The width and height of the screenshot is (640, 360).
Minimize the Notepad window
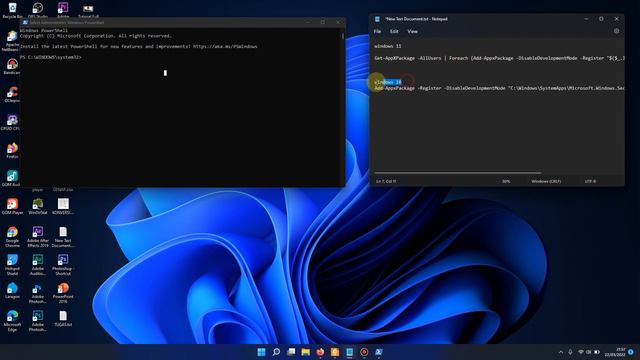[x=586, y=19]
